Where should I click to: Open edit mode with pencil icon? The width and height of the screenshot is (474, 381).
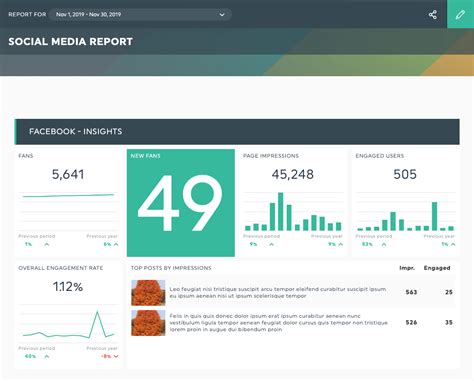460,14
